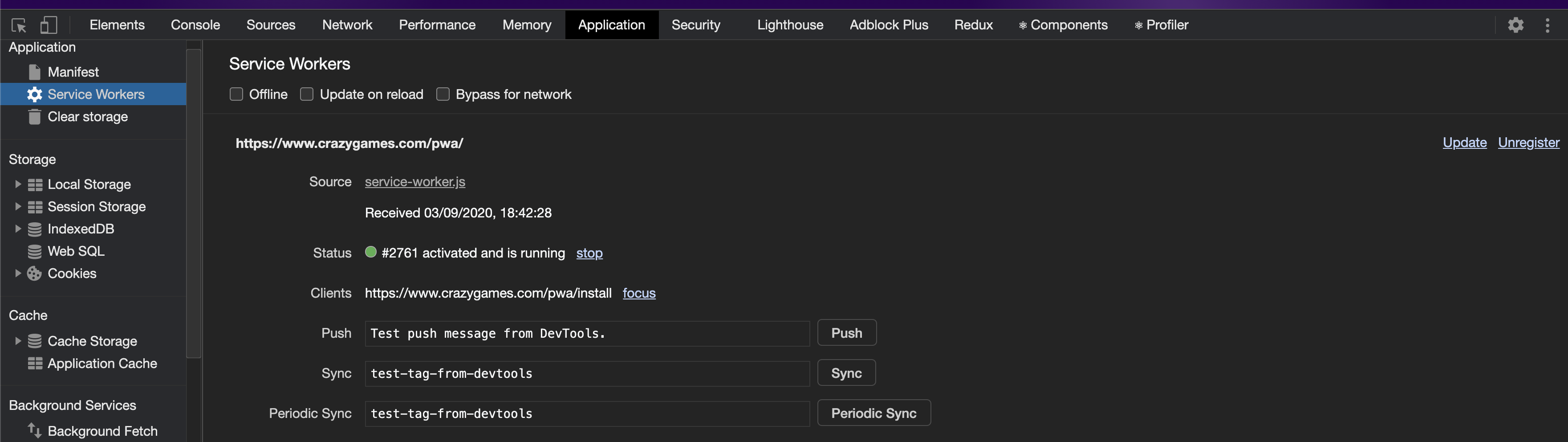1568x442 pixels.
Task: Click the Service Workers gear icon
Action: pyautogui.click(x=34, y=94)
